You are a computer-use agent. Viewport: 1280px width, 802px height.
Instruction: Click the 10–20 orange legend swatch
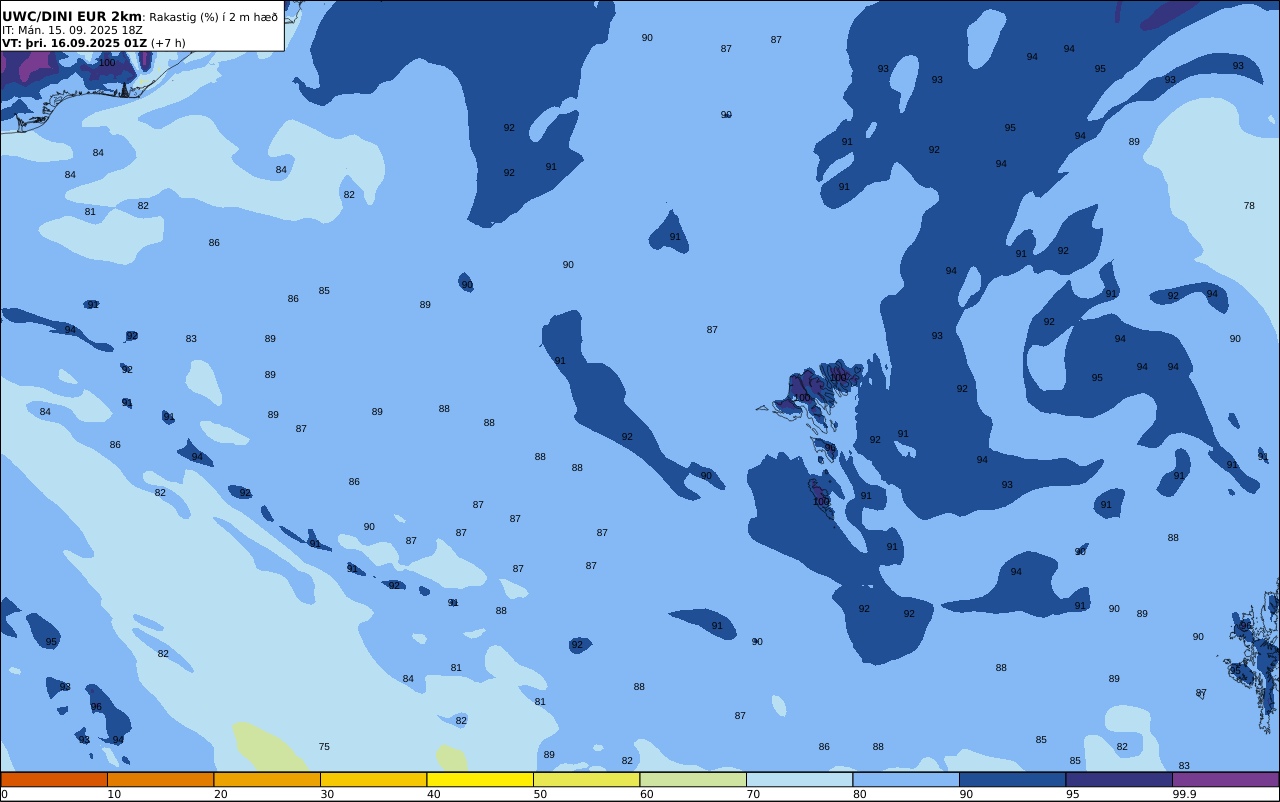point(161,779)
